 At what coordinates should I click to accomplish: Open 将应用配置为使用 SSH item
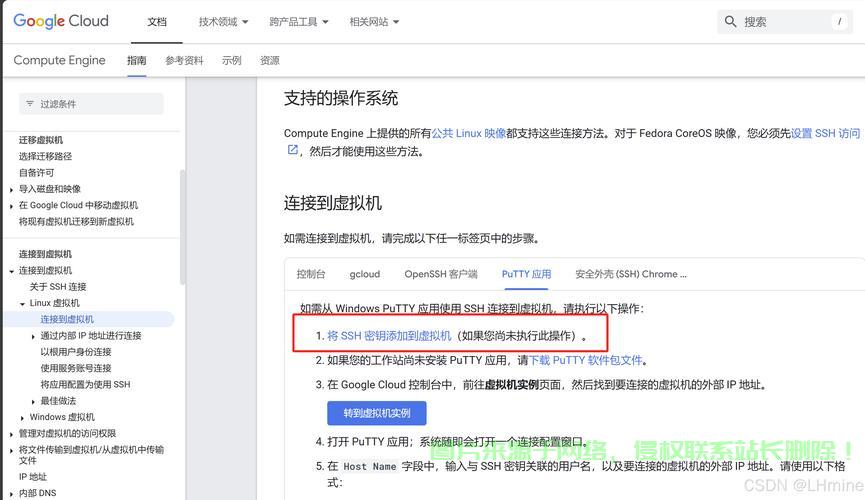pyautogui.click(x=86, y=384)
